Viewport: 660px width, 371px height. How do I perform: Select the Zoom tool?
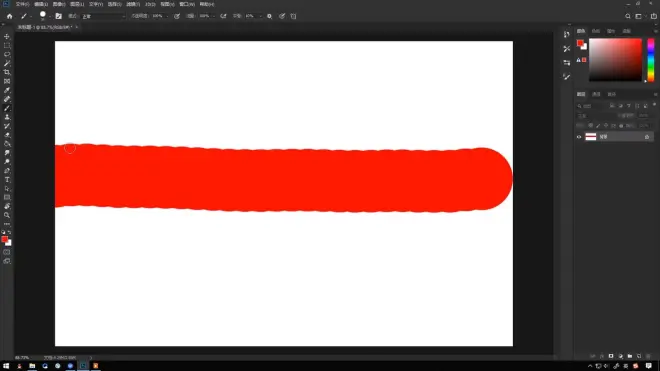[x=7, y=215]
